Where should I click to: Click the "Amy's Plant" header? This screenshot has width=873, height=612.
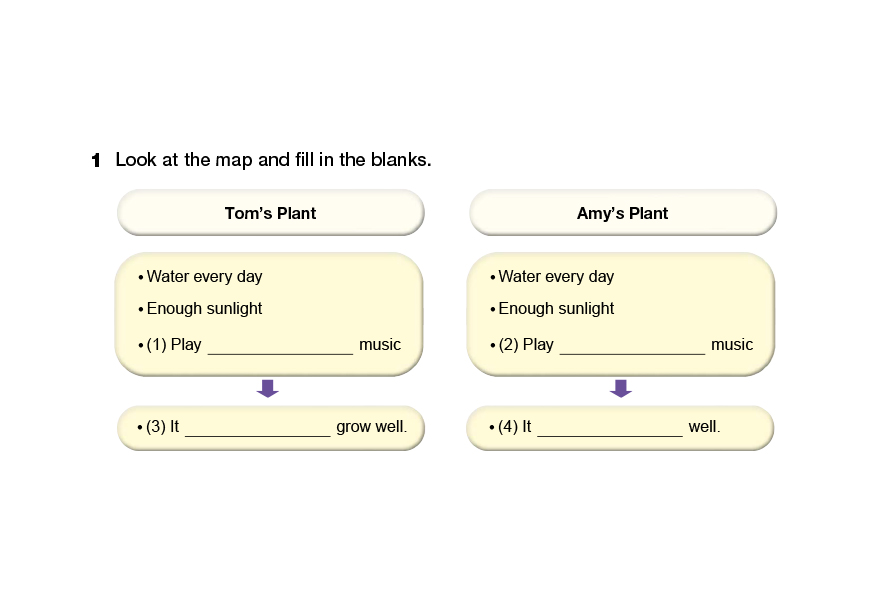click(622, 213)
